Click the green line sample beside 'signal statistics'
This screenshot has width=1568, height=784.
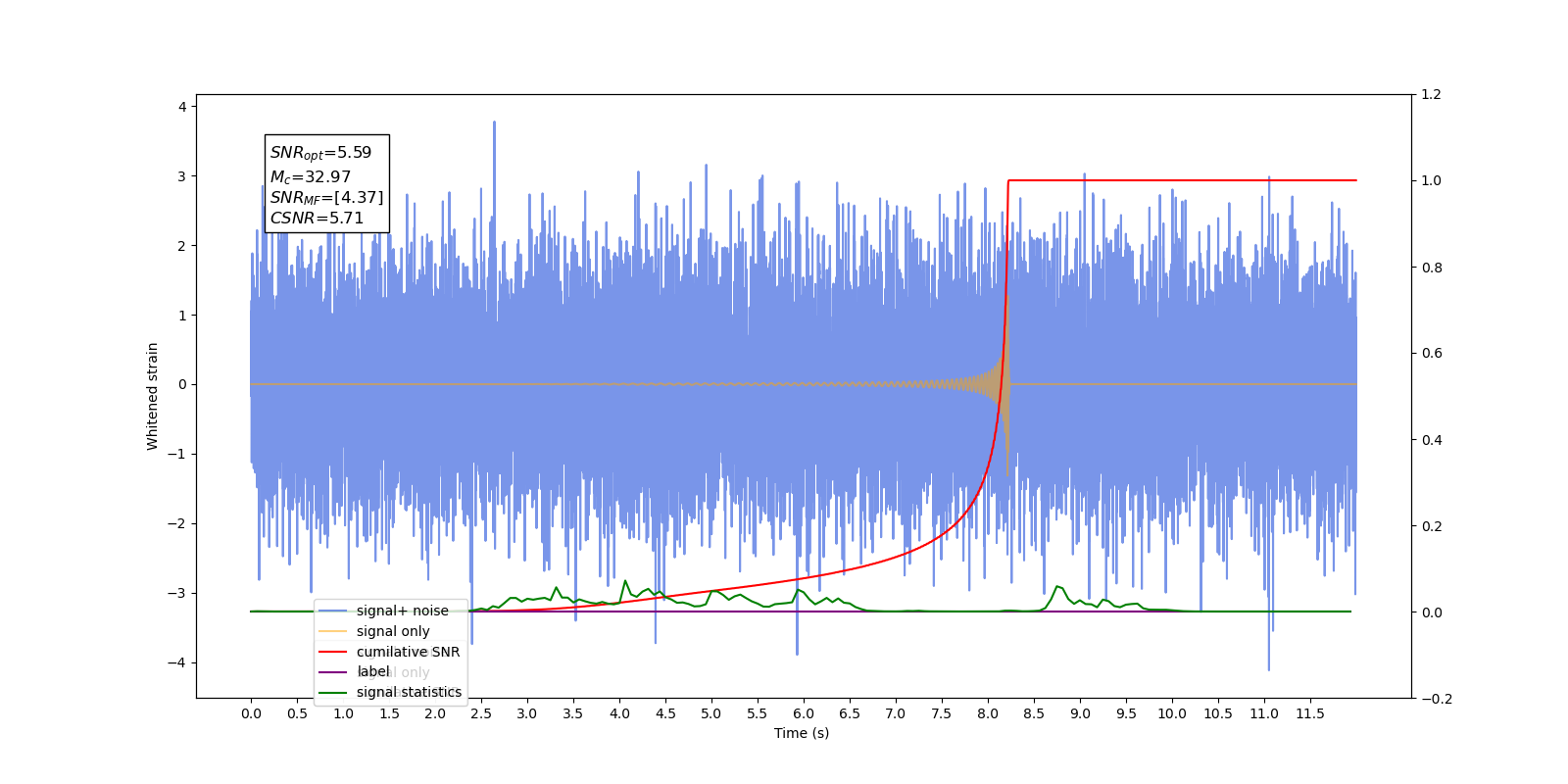point(333,692)
